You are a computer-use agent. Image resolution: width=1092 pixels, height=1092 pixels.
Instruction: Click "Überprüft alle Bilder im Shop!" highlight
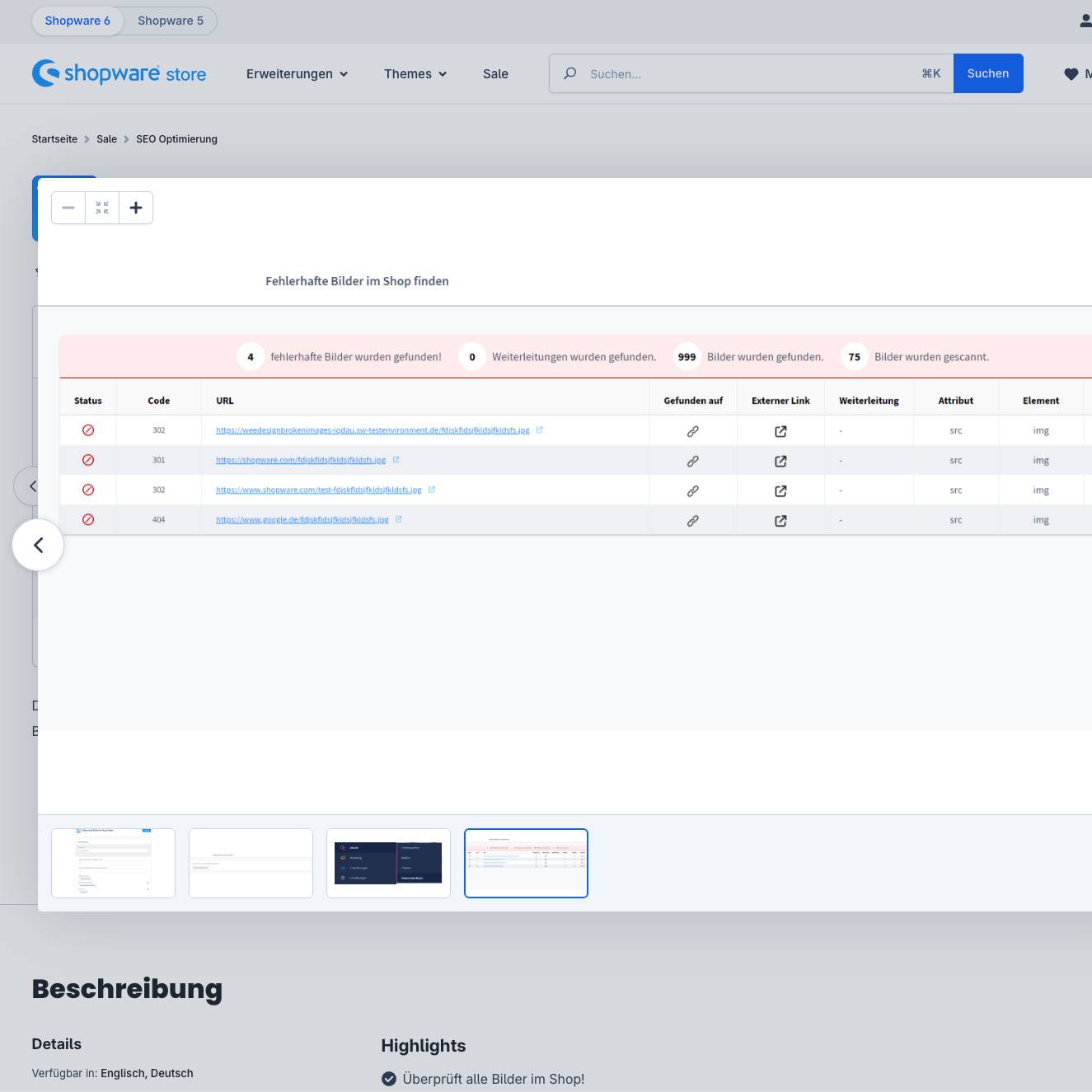494,1079
